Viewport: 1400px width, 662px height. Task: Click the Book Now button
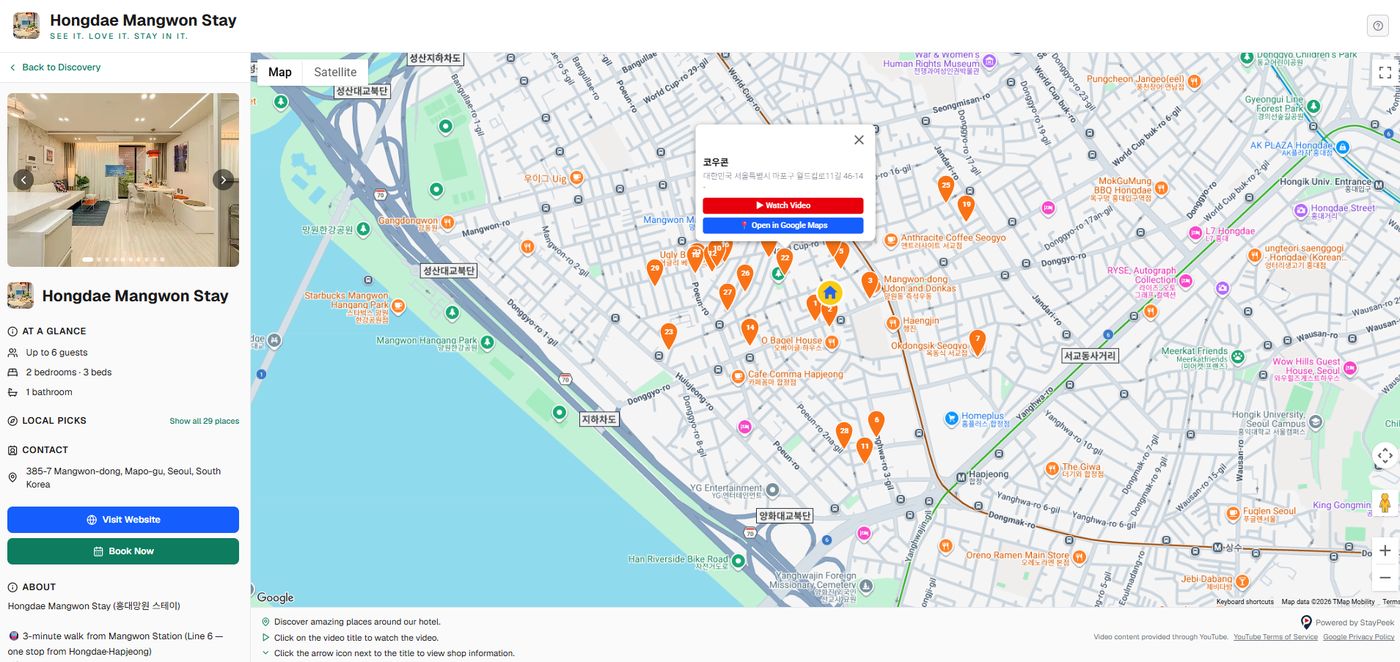tap(123, 551)
